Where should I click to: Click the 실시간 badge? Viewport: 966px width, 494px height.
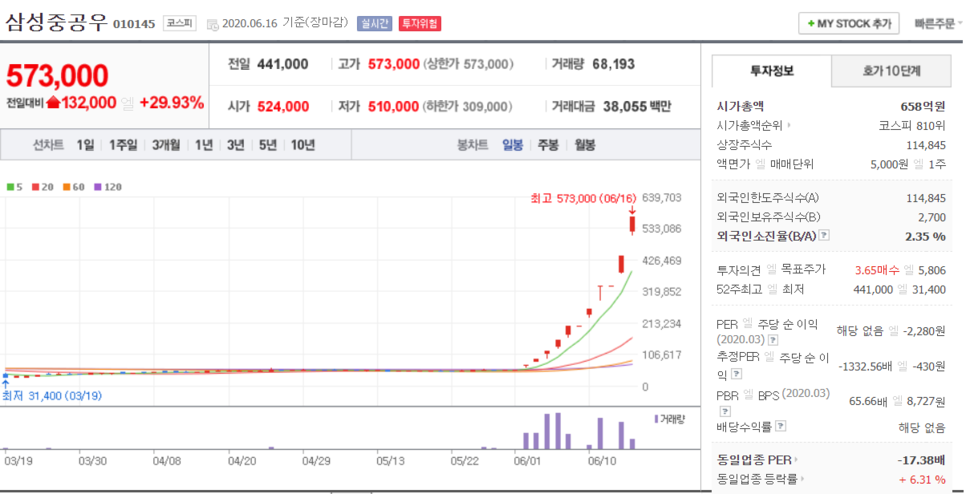point(375,23)
